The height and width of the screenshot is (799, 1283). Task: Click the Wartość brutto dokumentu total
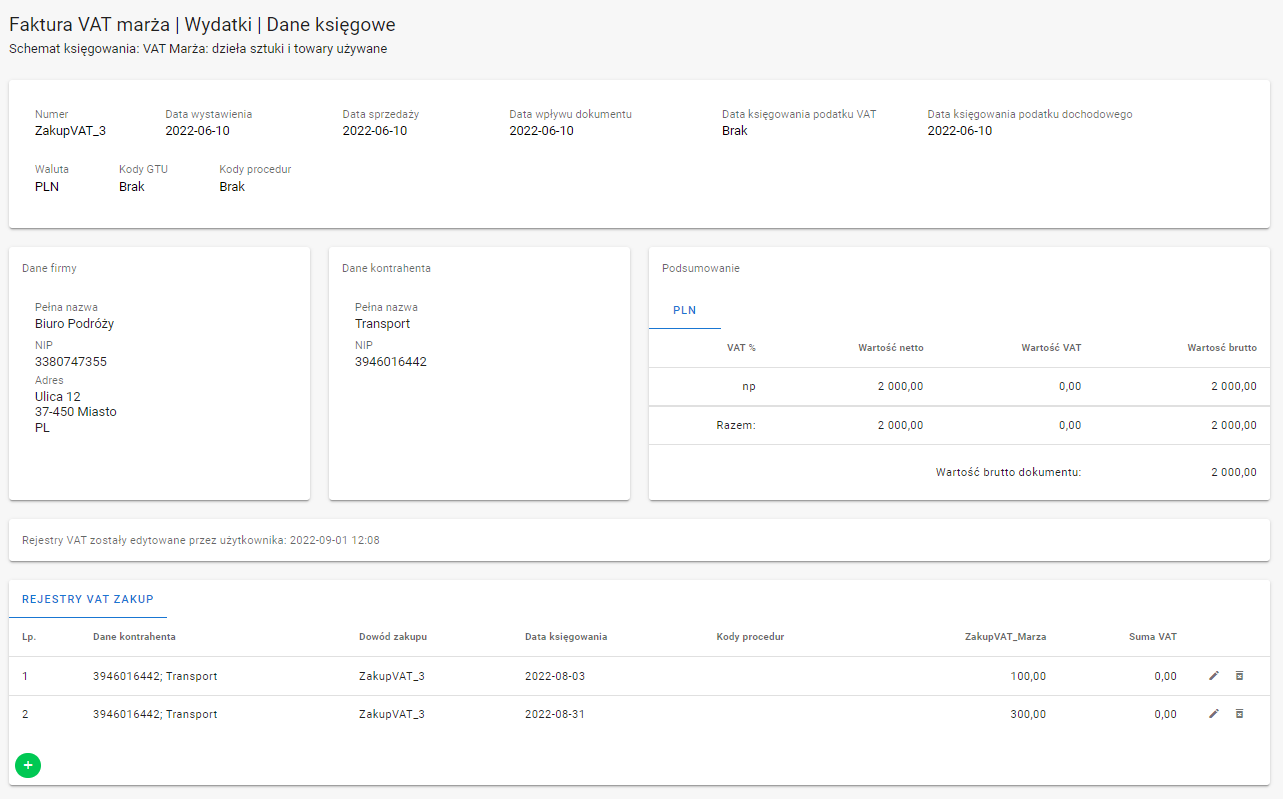click(1232, 472)
